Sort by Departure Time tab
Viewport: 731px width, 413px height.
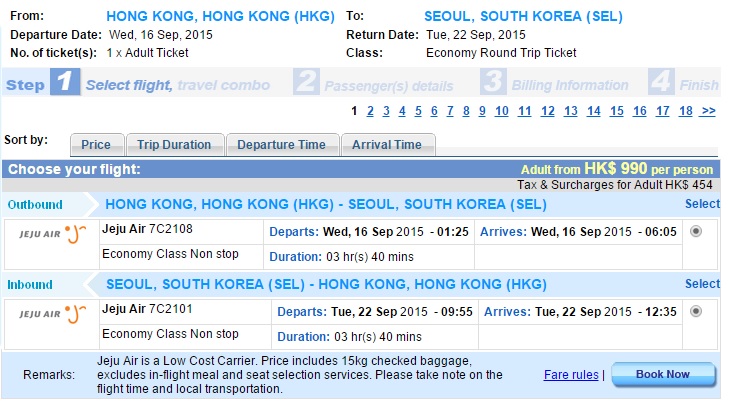point(282,145)
